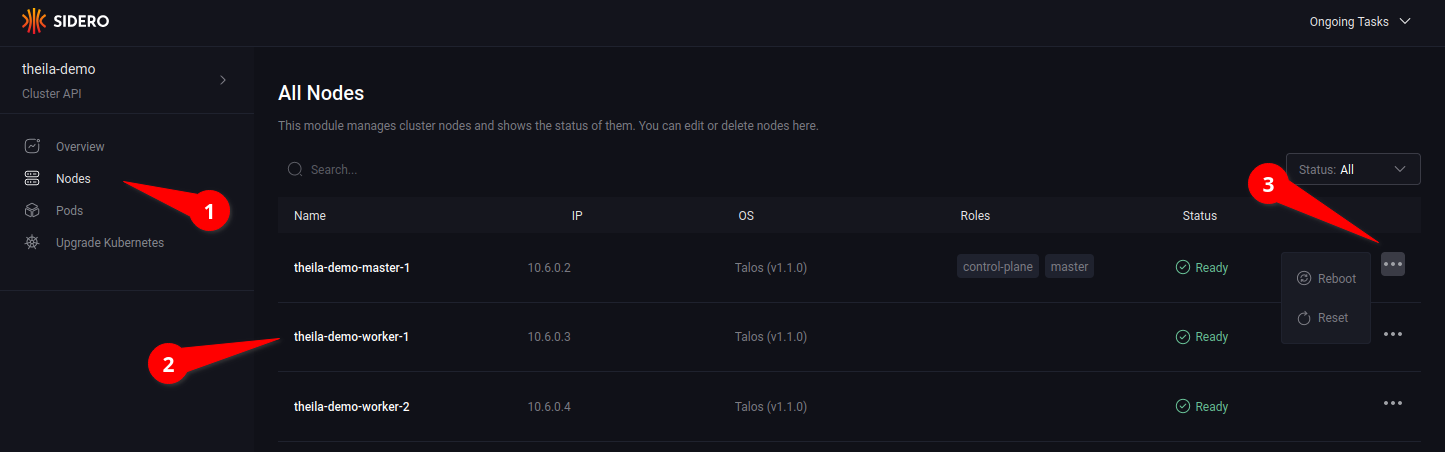Open the theila-demo-master-1 node
The height and width of the screenshot is (452, 1445).
click(x=352, y=268)
